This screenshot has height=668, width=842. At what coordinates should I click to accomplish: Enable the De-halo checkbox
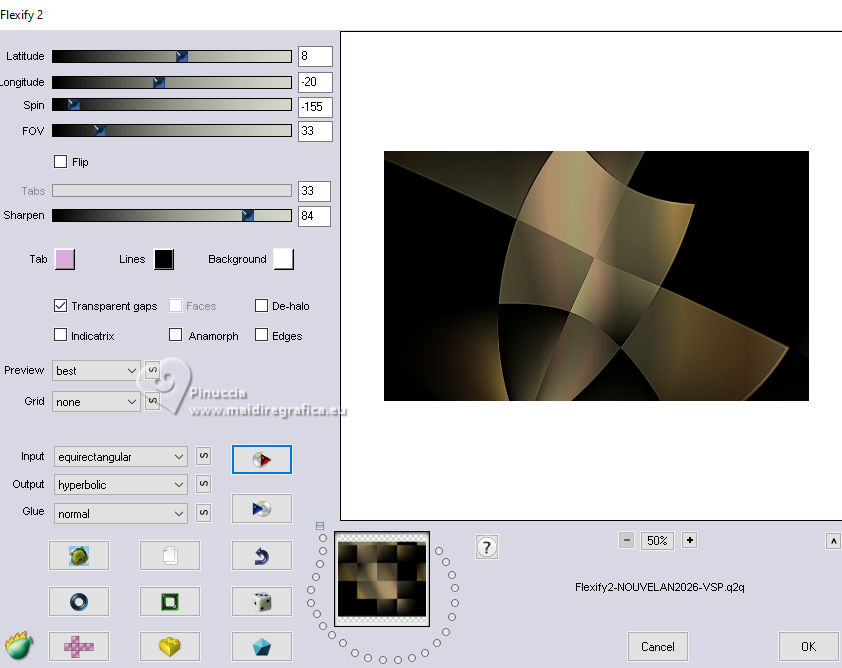262,306
